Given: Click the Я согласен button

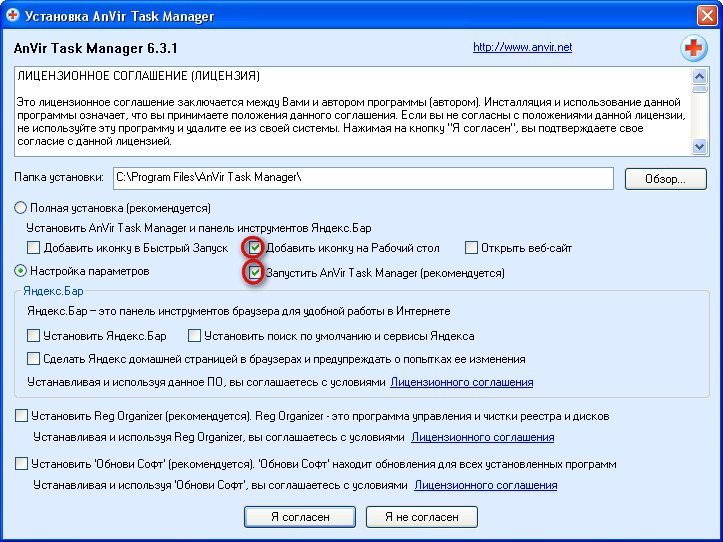Looking at the screenshot, I should tap(300, 517).
